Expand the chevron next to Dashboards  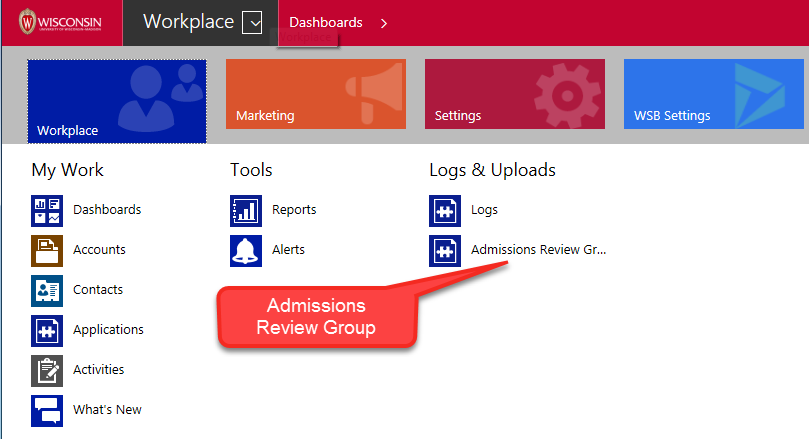384,23
